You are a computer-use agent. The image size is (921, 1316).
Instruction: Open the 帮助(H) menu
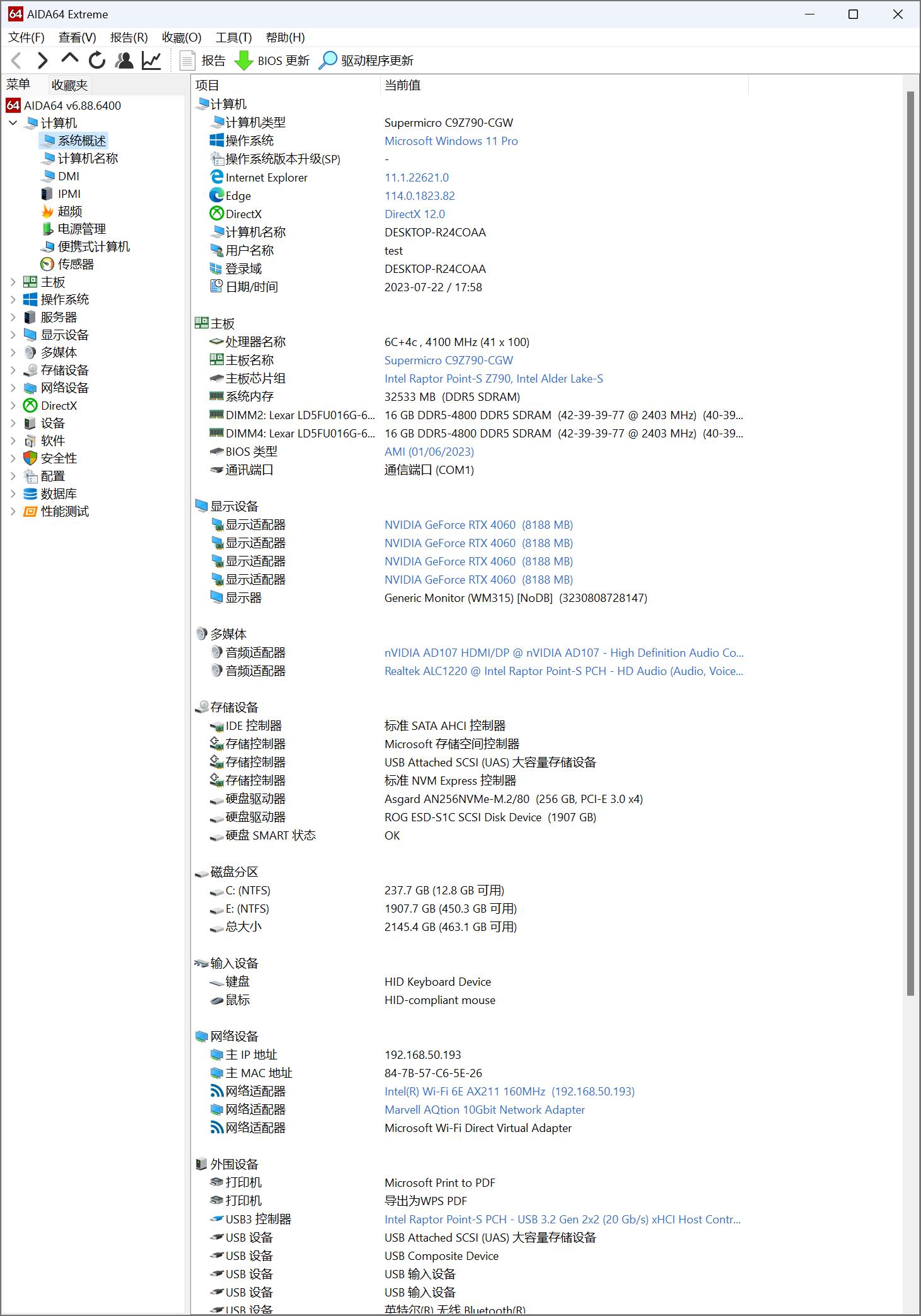coord(285,37)
